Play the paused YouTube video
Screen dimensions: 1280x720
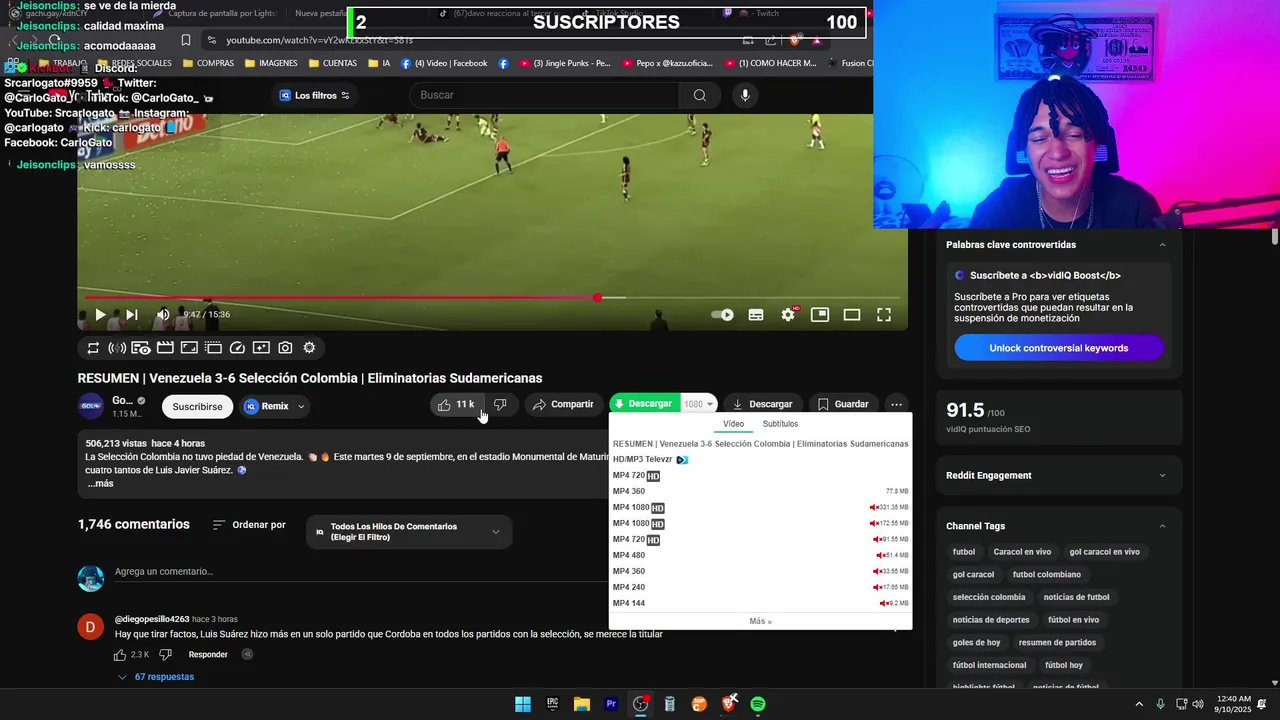tap(100, 314)
